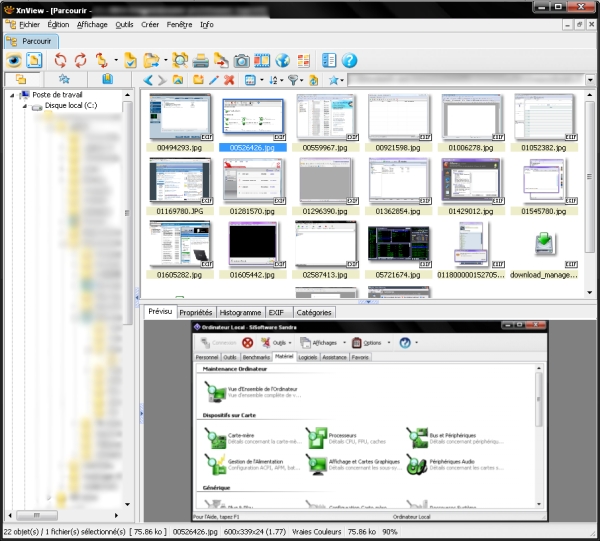
Task: Collapse the Poste de travail tree node
Action: click(x=13, y=95)
